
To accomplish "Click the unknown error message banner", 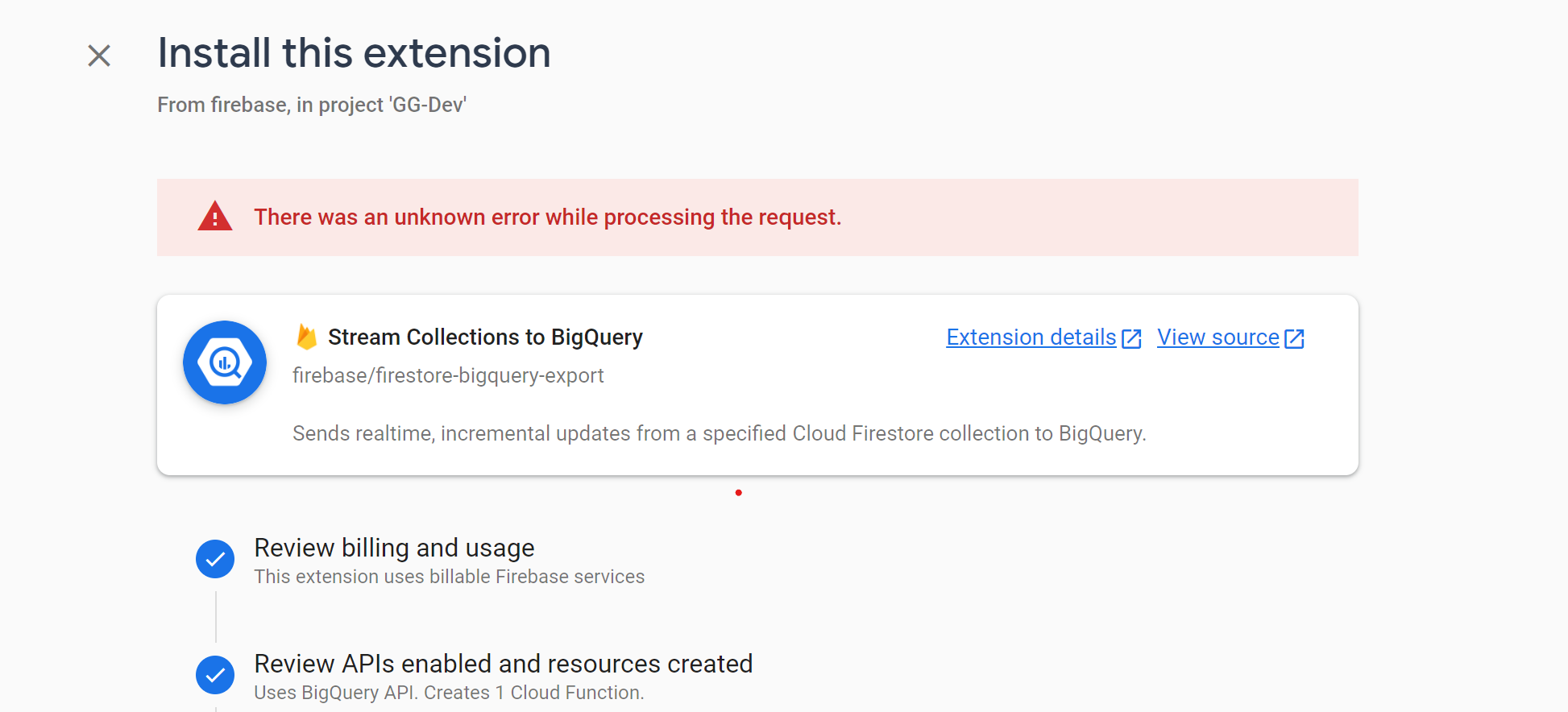I will (x=548, y=217).
